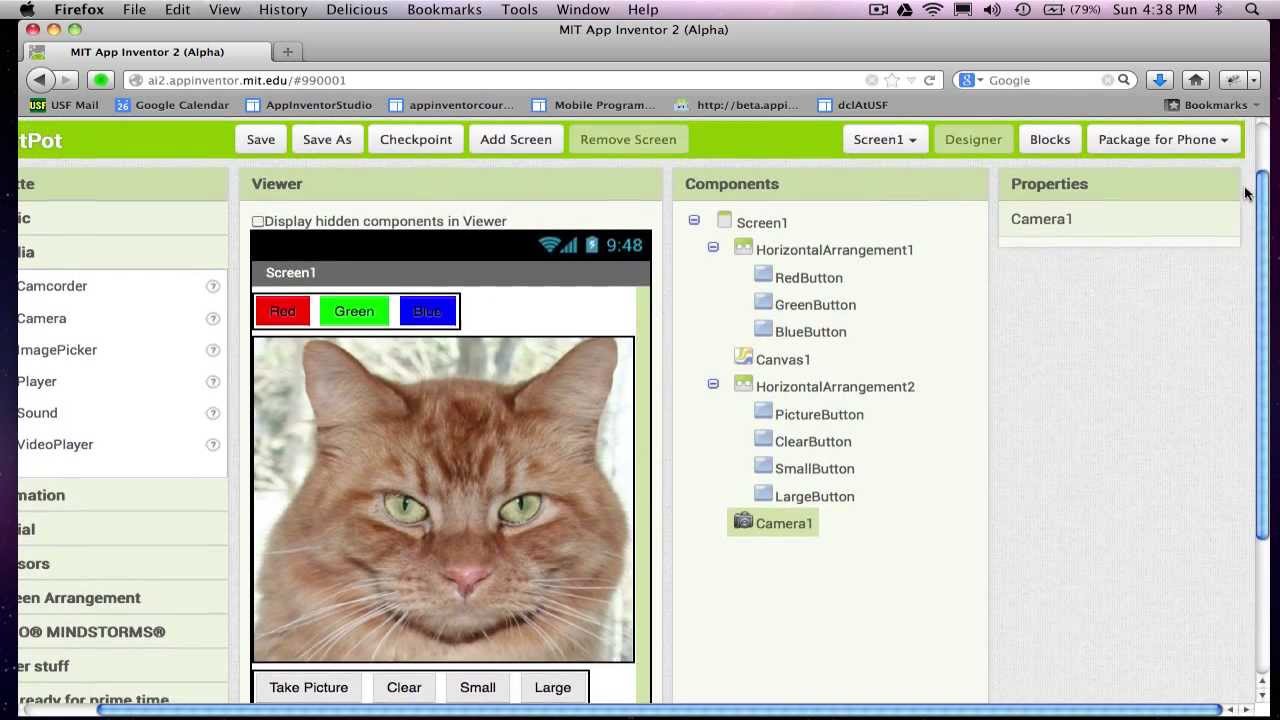Screen dimensions: 1280x720
Task: Open the USF Mail bookmark
Action: click(65, 105)
